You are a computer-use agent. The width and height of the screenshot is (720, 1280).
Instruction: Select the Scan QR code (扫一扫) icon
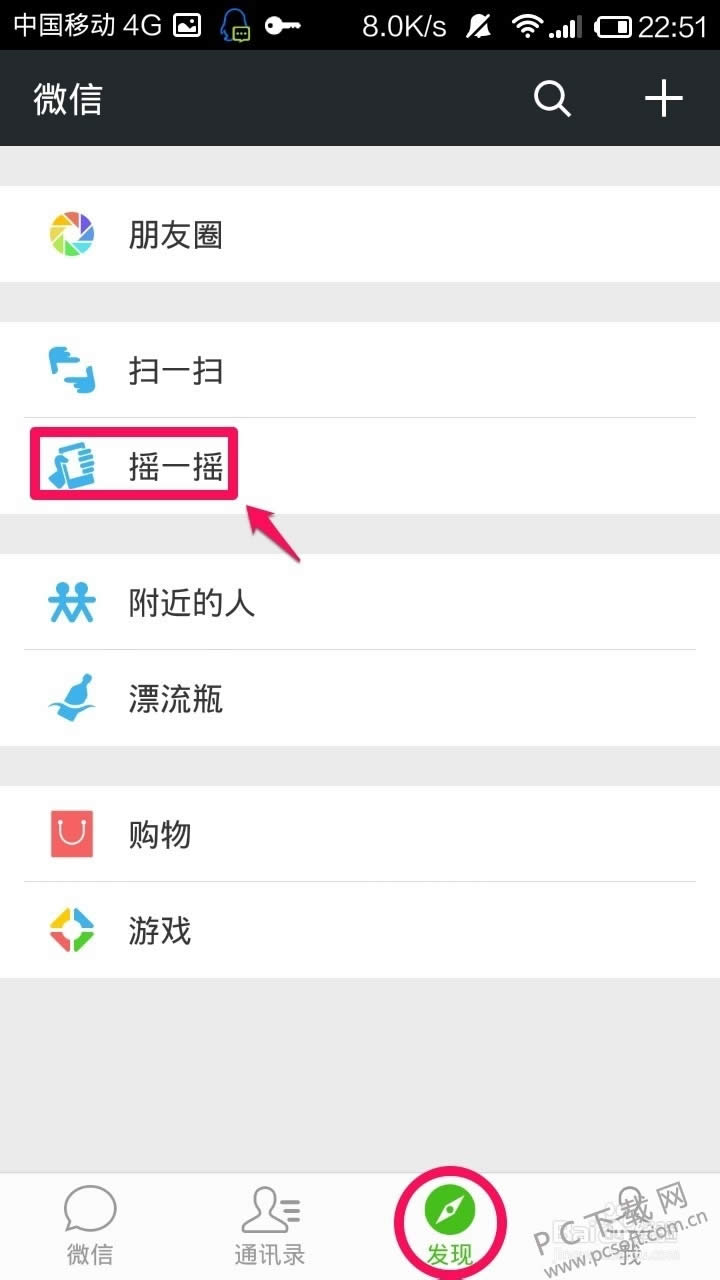[x=71, y=369]
